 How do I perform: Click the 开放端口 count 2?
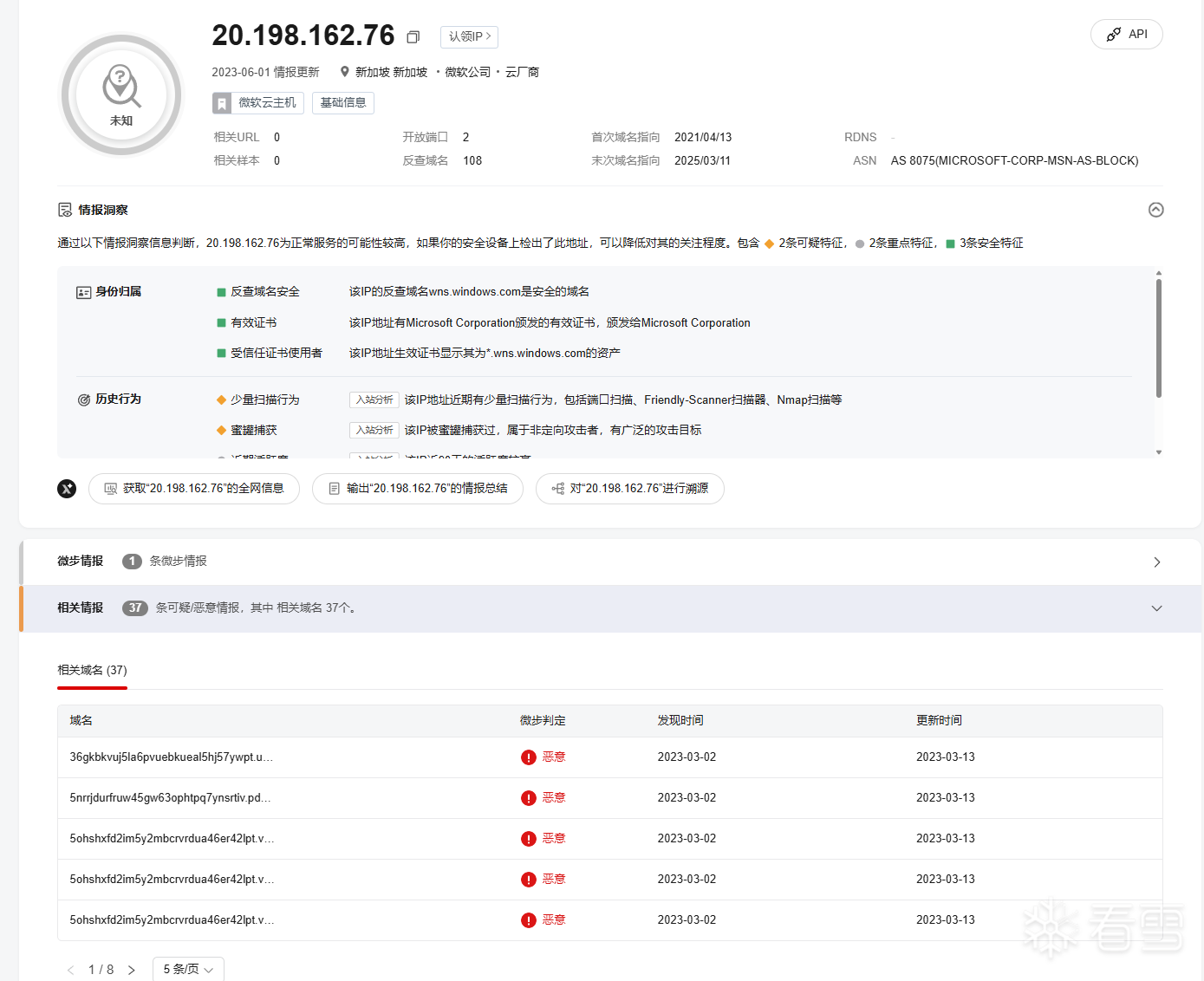coord(466,138)
